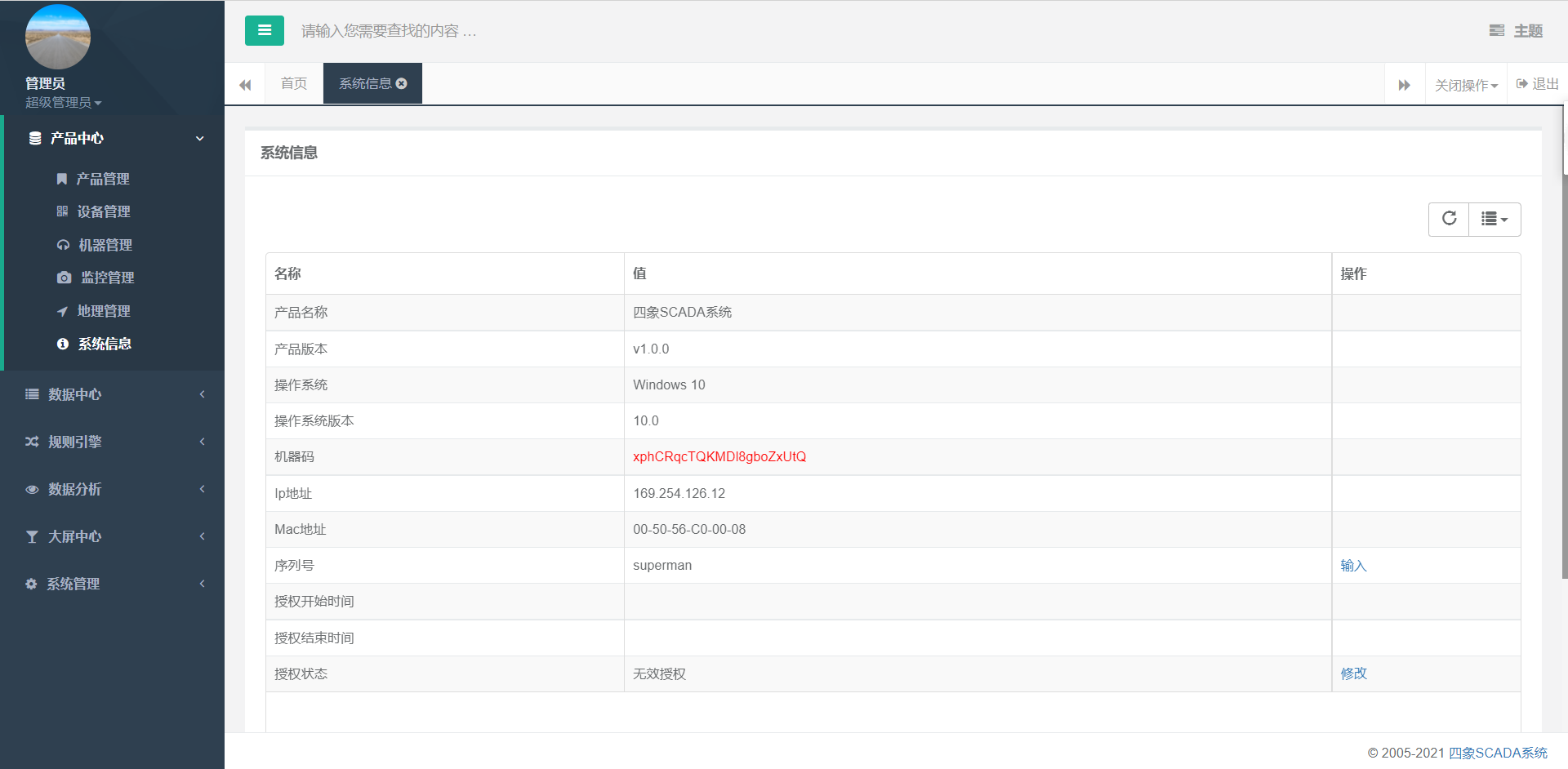Open 机器管理 in the sidebar
The image size is (1568, 769).
click(105, 245)
